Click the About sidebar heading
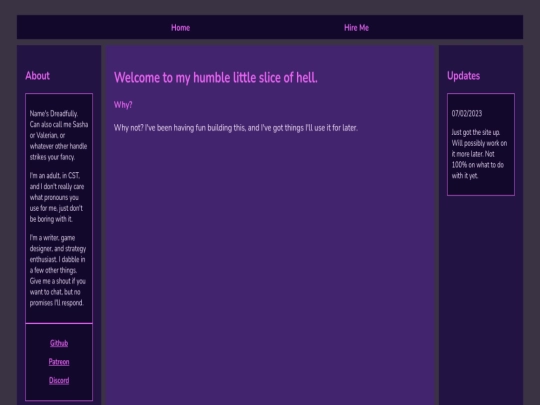 [38, 75]
